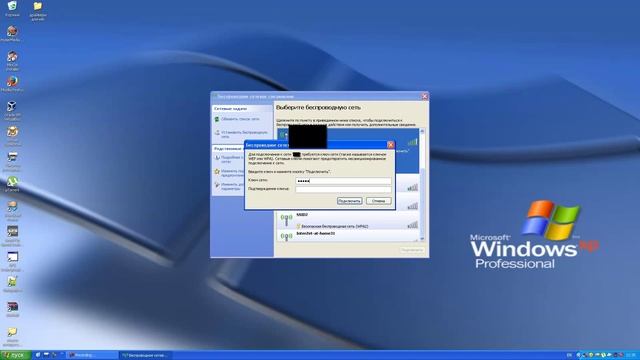Click the EN language indicator in the tray
Image resolution: width=640 pixels, height=360 pixels.
pyautogui.click(x=569, y=356)
